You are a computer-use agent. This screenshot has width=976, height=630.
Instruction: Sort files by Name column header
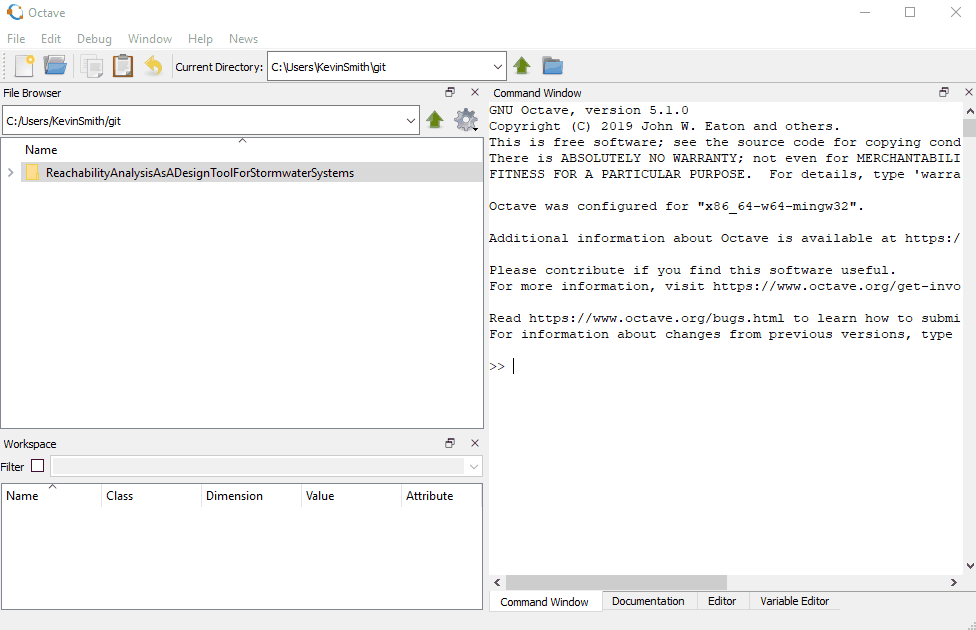[x=242, y=149]
